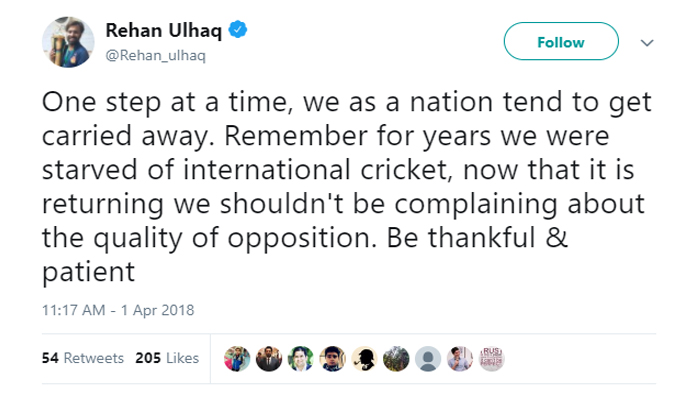The width and height of the screenshot is (700, 400).
Task: Click the Rehan Ulhaq display name
Action: (163, 31)
